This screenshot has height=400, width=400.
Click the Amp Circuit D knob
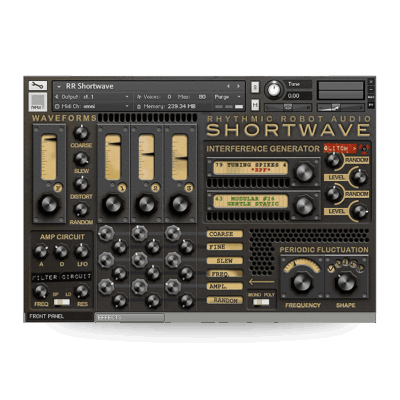point(61,251)
